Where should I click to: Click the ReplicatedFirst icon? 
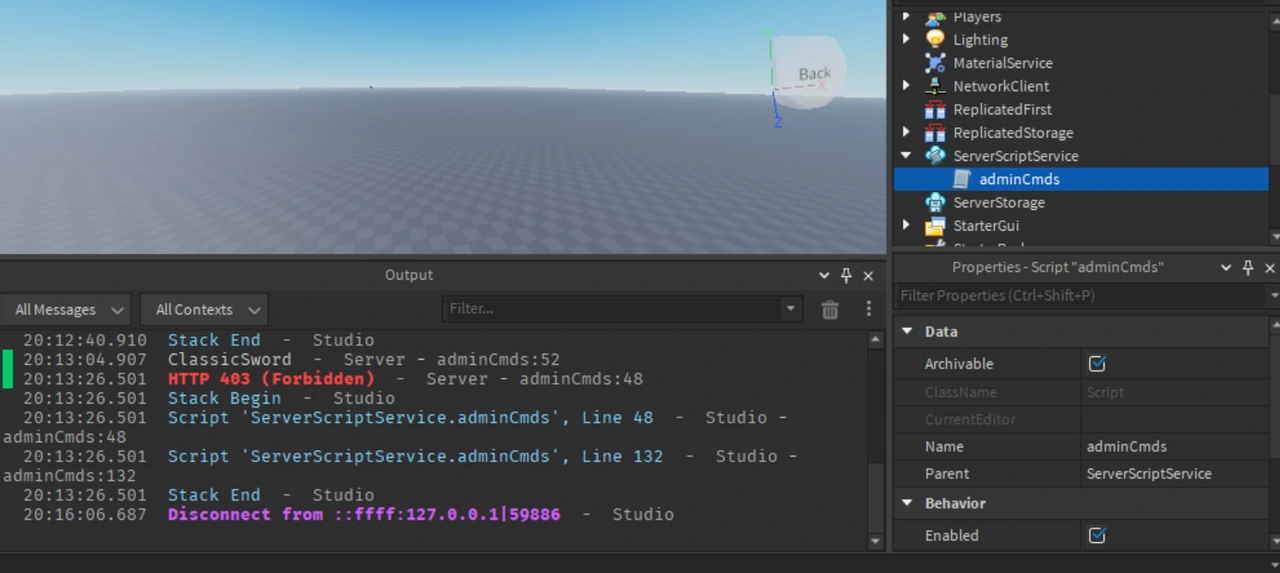(x=935, y=110)
